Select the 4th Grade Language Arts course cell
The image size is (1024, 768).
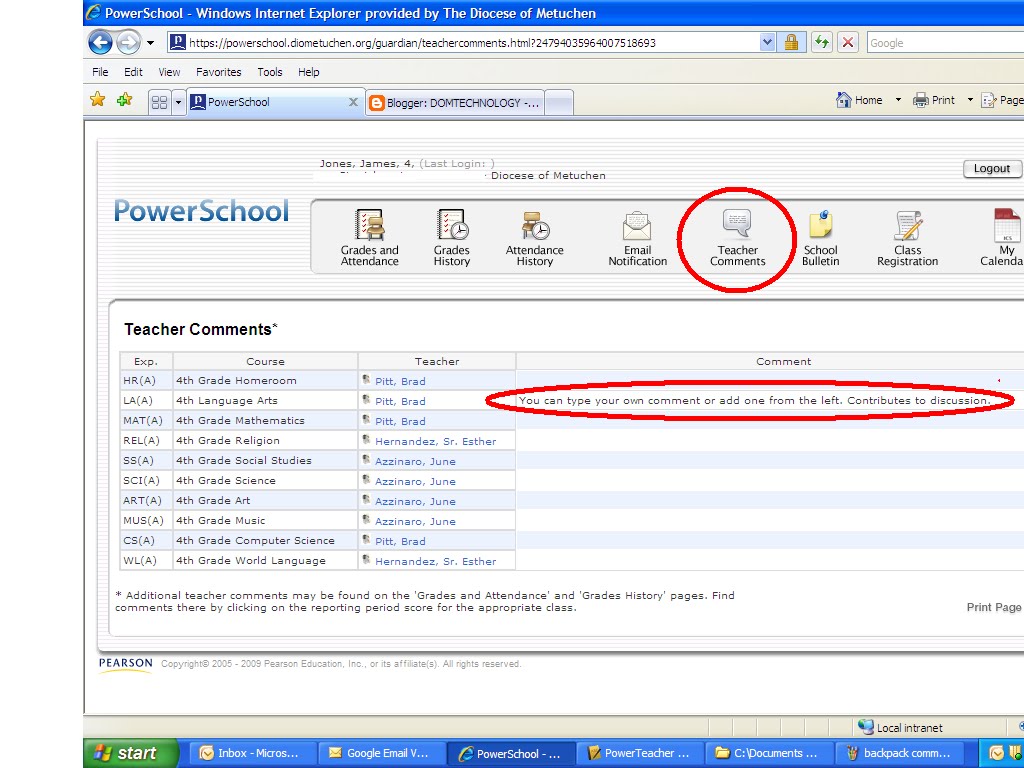pyautogui.click(x=265, y=400)
